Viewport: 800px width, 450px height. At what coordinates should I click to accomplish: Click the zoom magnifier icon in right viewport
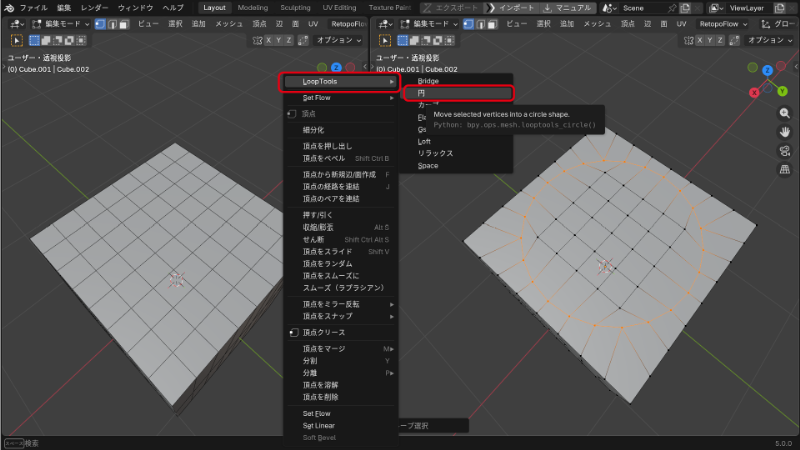[x=785, y=113]
